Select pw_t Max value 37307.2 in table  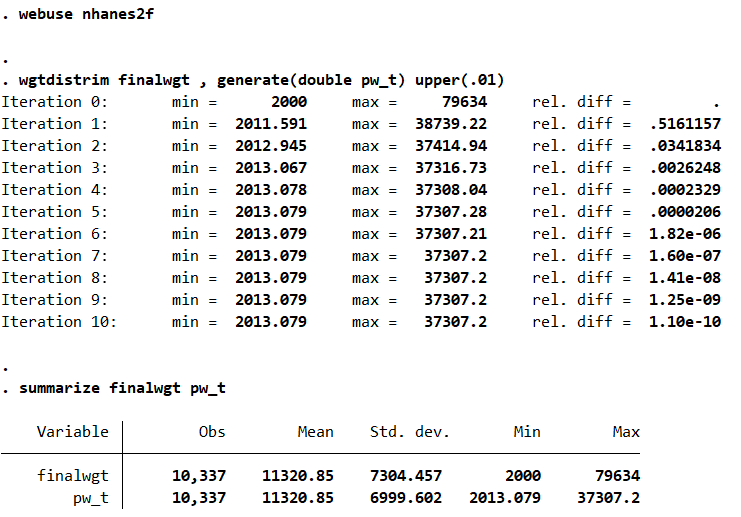click(609, 498)
